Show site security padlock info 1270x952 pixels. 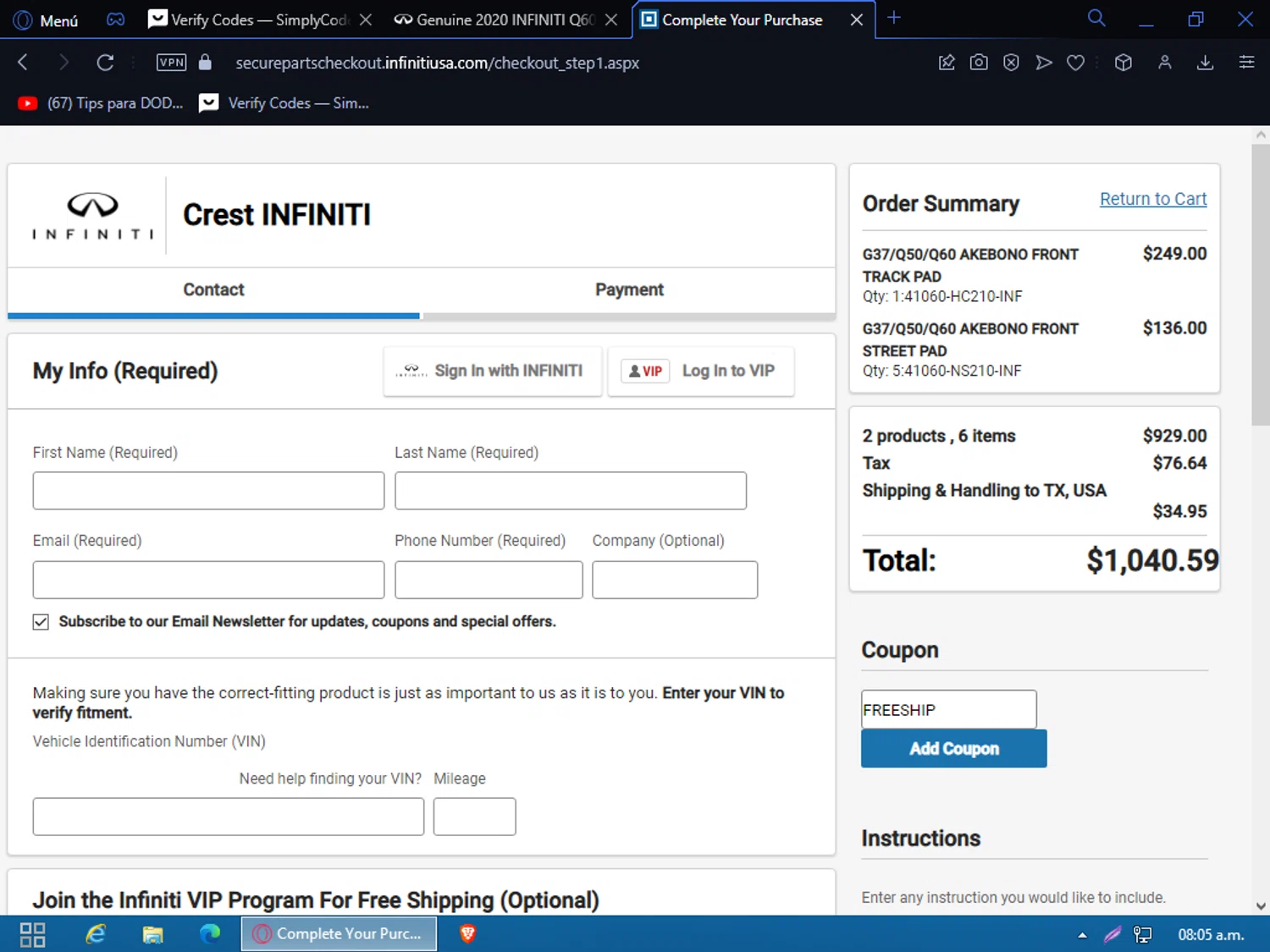click(x=205, y=63)
